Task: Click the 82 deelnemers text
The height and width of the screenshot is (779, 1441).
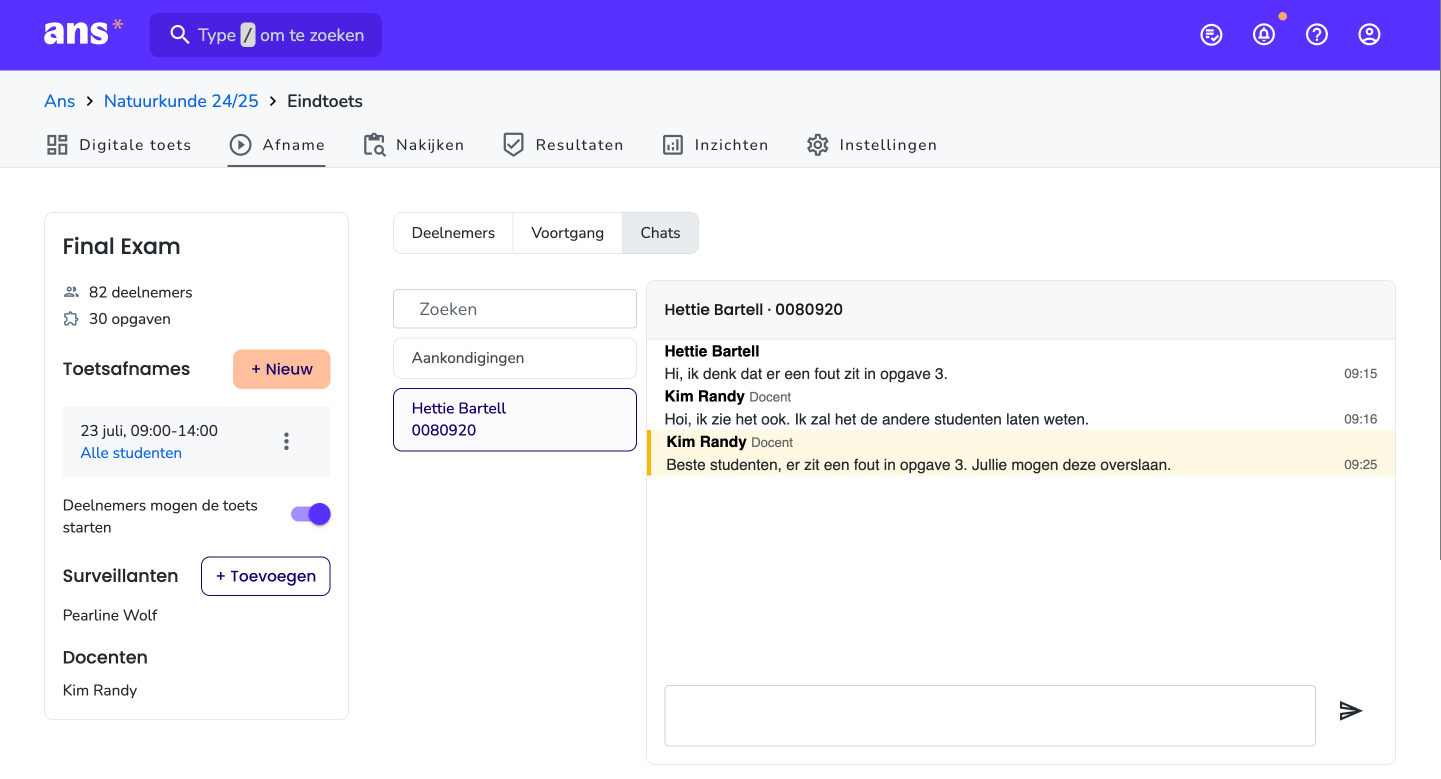Action: pyautogui.click(x=141, y=292)
